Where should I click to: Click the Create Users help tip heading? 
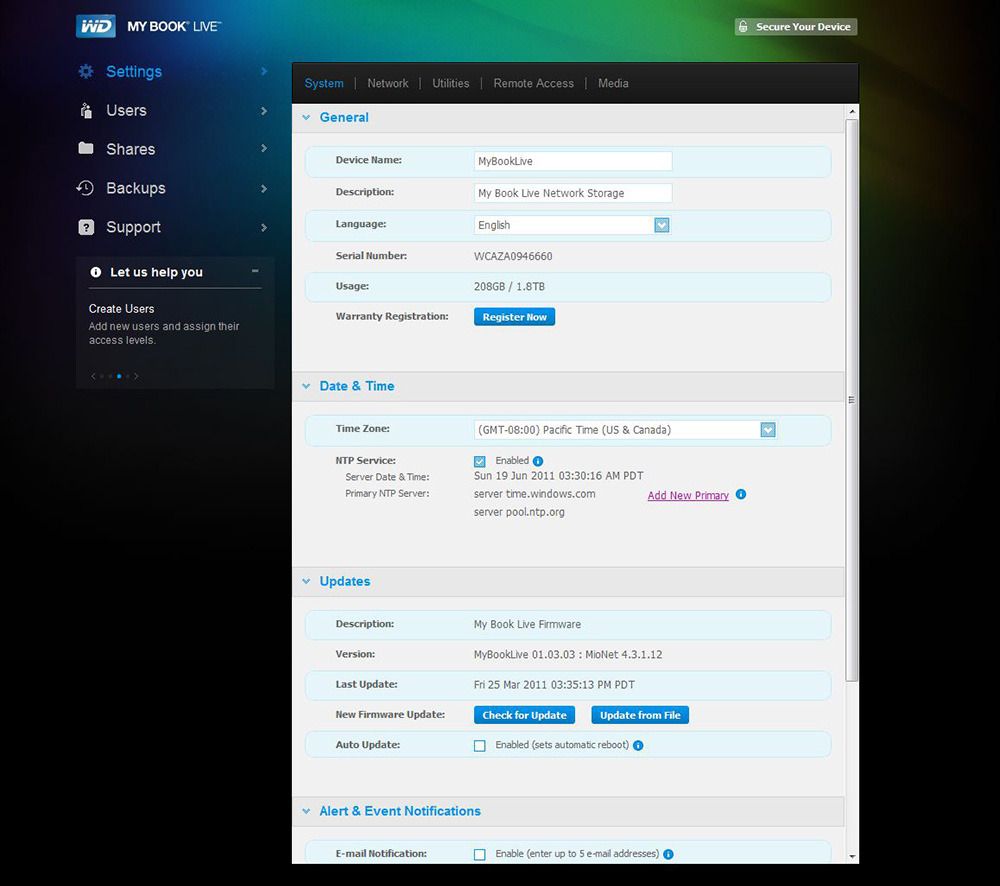(122, 309)
